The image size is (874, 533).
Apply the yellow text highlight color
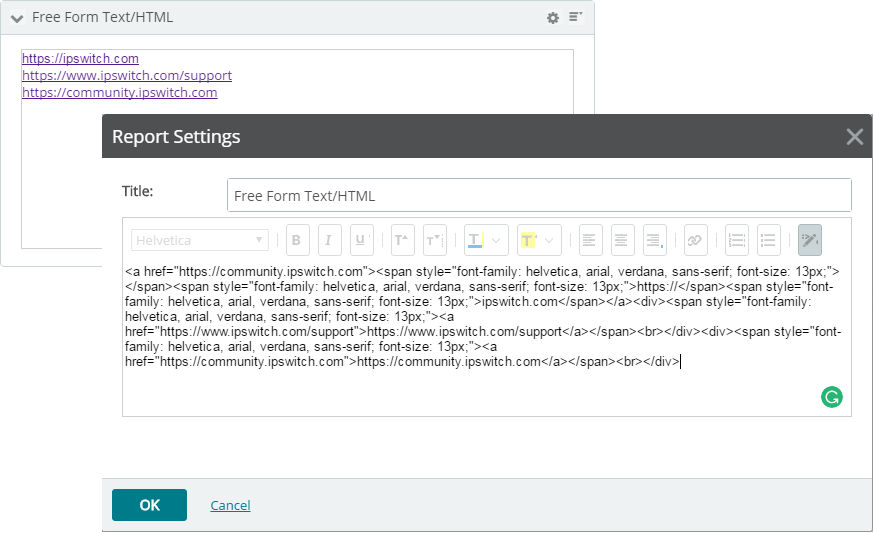(528, 240)
